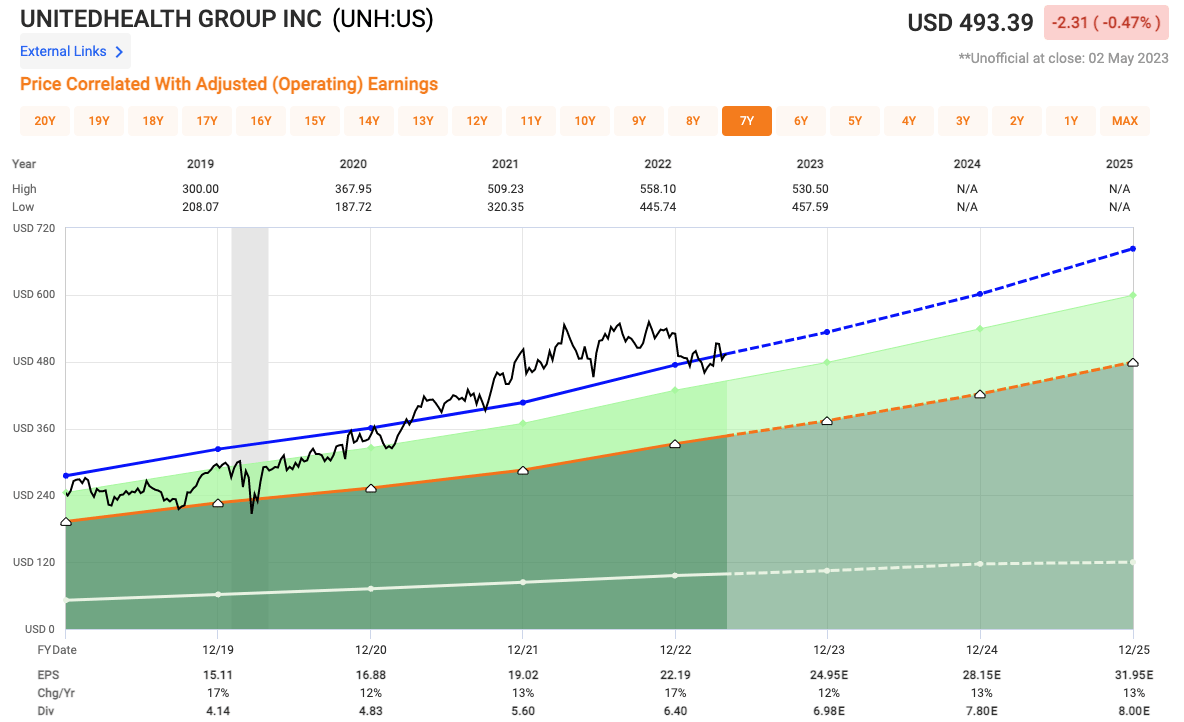
Task: Click the 2021 high value 509.23
Action: (505, 189)
